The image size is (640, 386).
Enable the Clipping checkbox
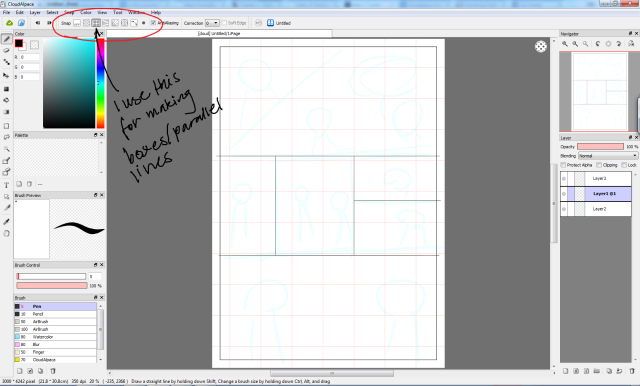coord(599,165)
